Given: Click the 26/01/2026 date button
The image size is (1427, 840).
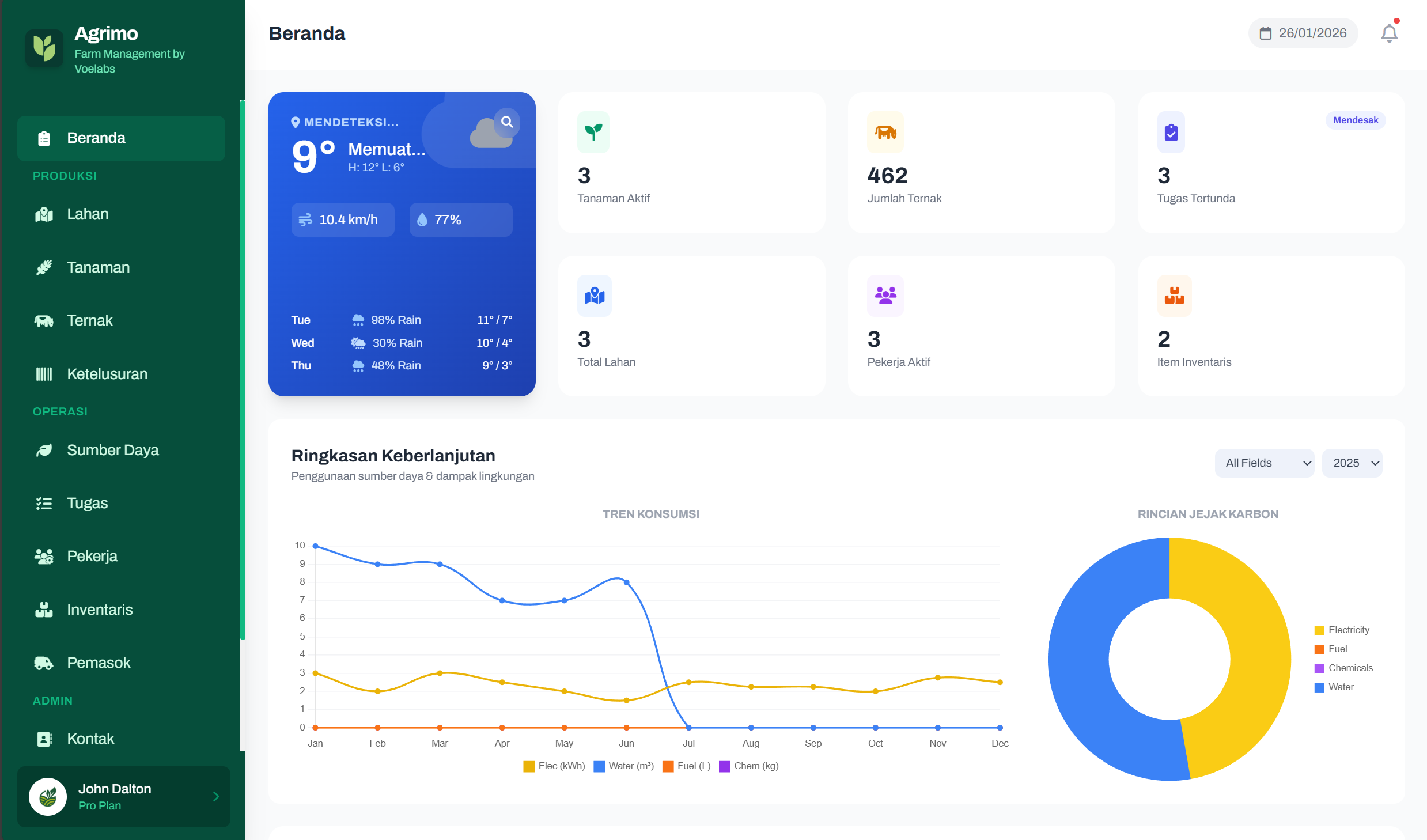Looking at the screenshot, I should [1303, 33].
